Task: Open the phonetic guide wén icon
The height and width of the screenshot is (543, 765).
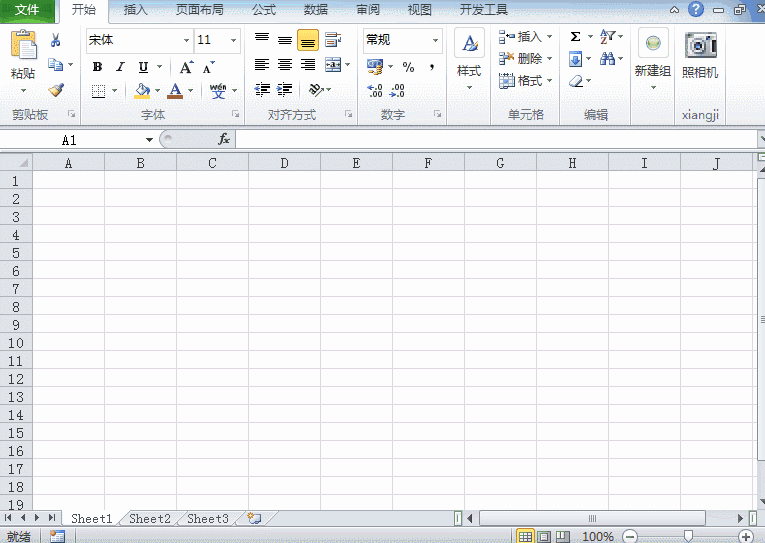Action: pos(218,91)
